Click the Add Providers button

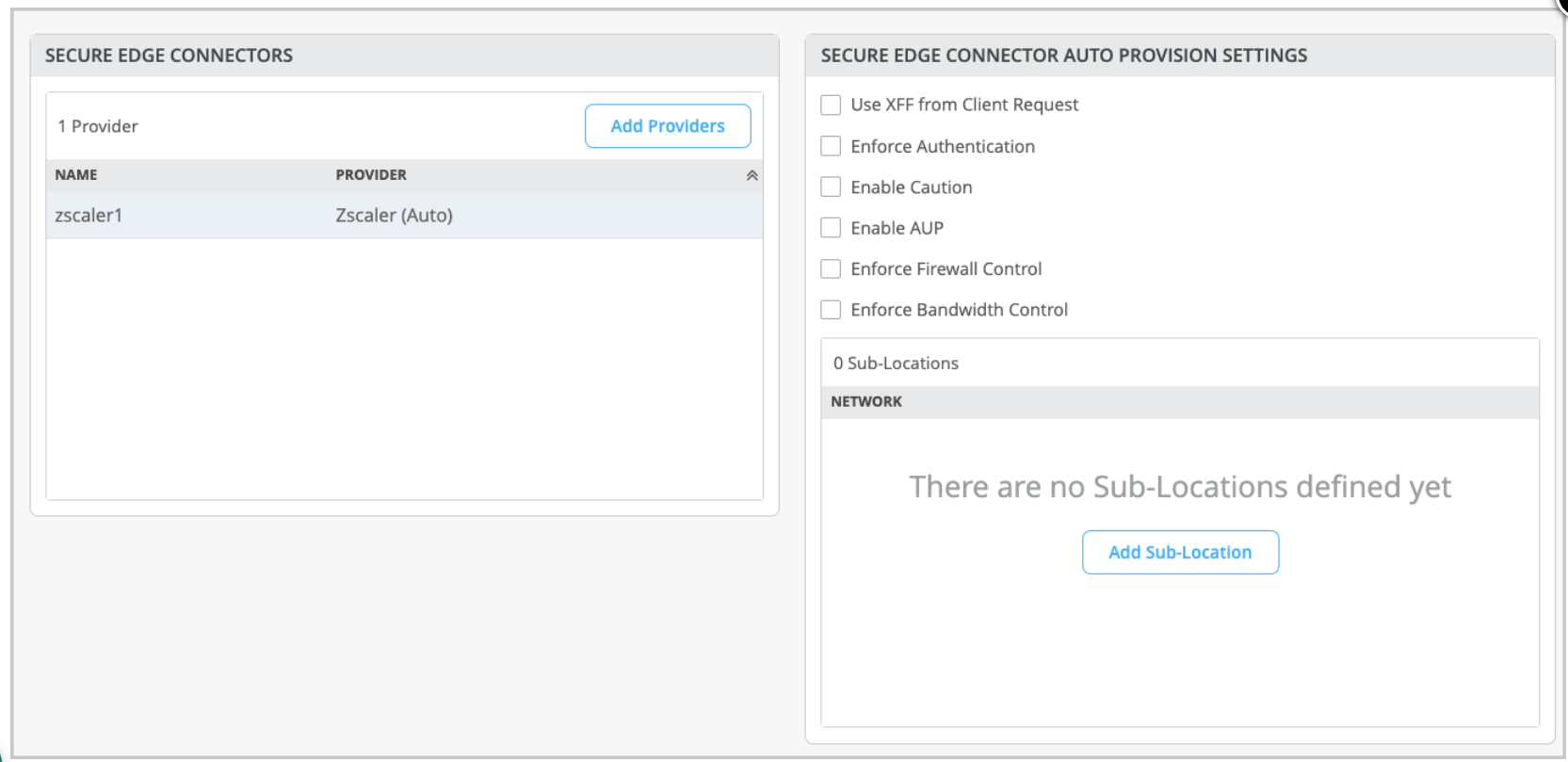[668, 126]
